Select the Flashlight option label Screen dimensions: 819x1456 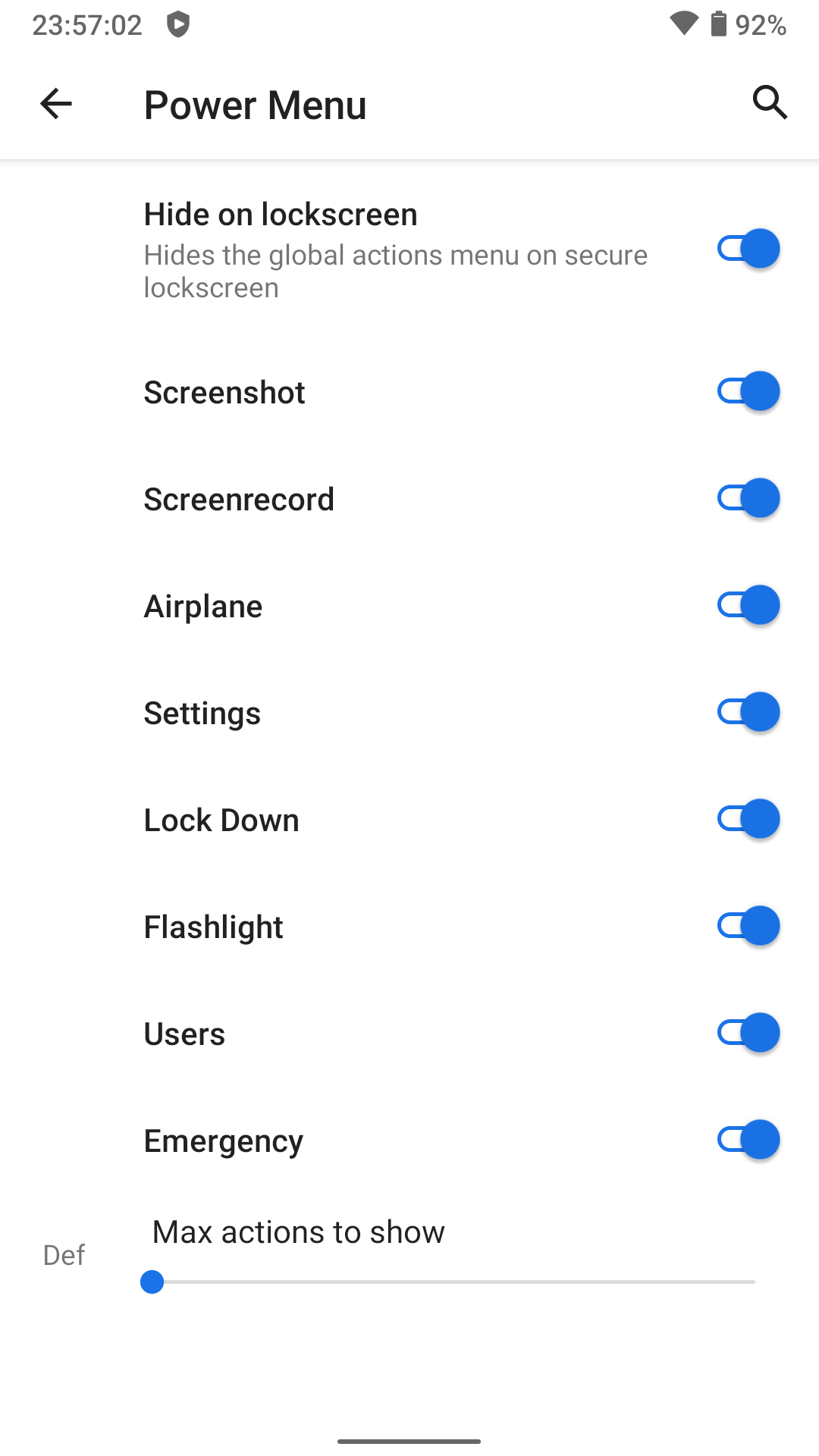click(x=214, y=927)
